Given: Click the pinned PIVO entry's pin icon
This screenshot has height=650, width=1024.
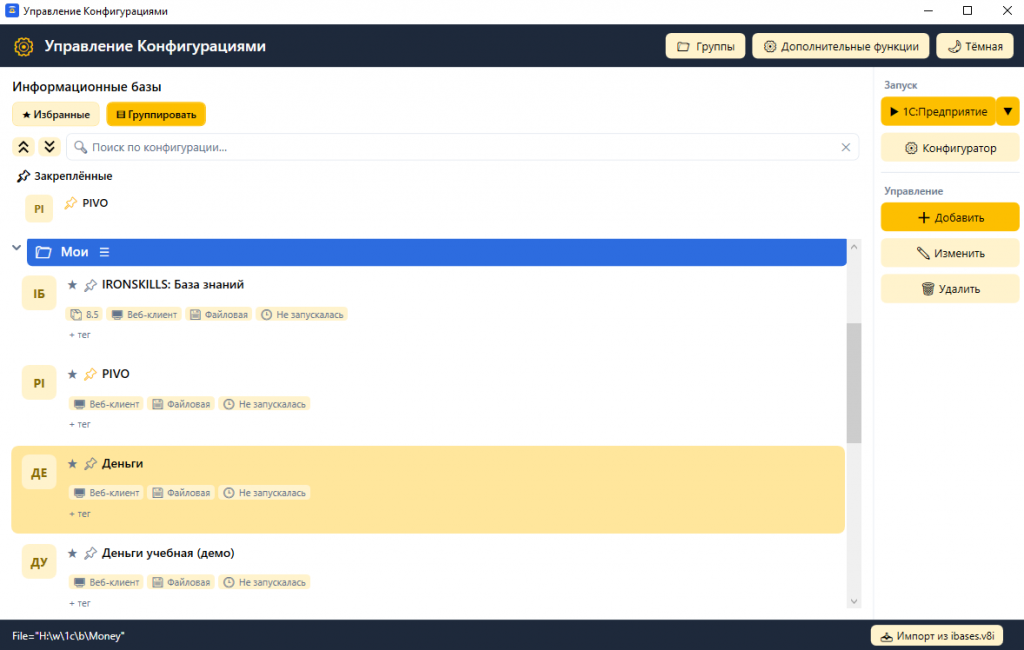Looking at the screenshot, I should click(71, 203).
